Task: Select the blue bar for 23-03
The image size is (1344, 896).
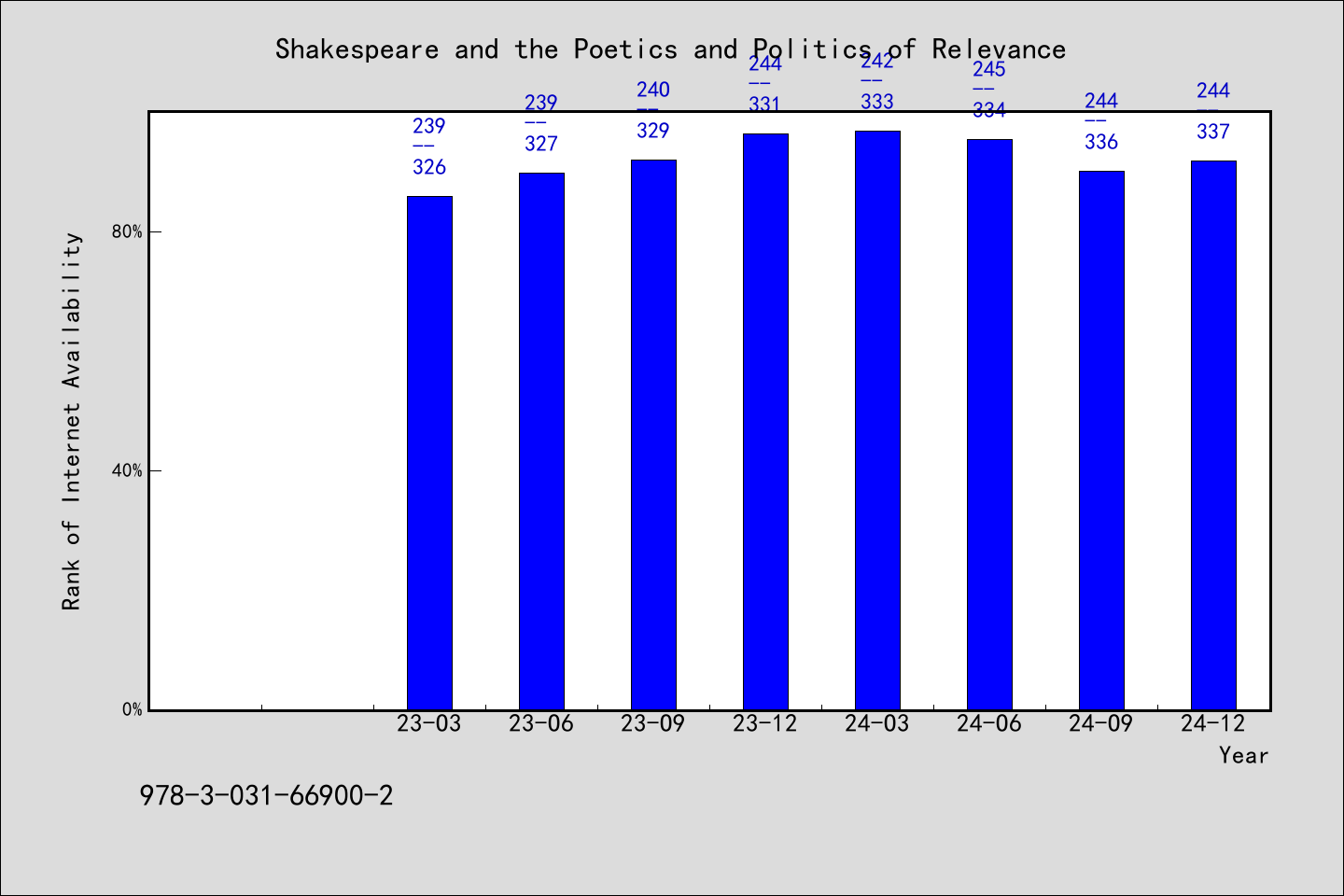Action: pos(429,453)
